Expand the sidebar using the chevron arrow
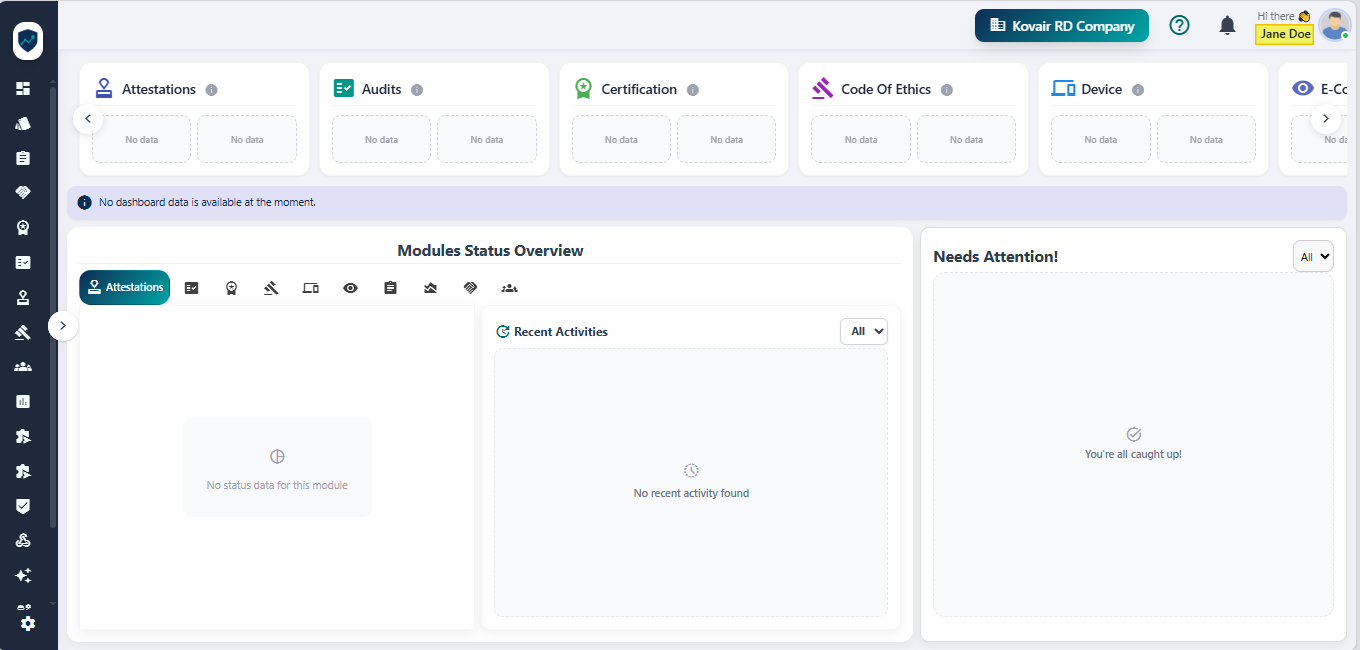 (63, 325)
